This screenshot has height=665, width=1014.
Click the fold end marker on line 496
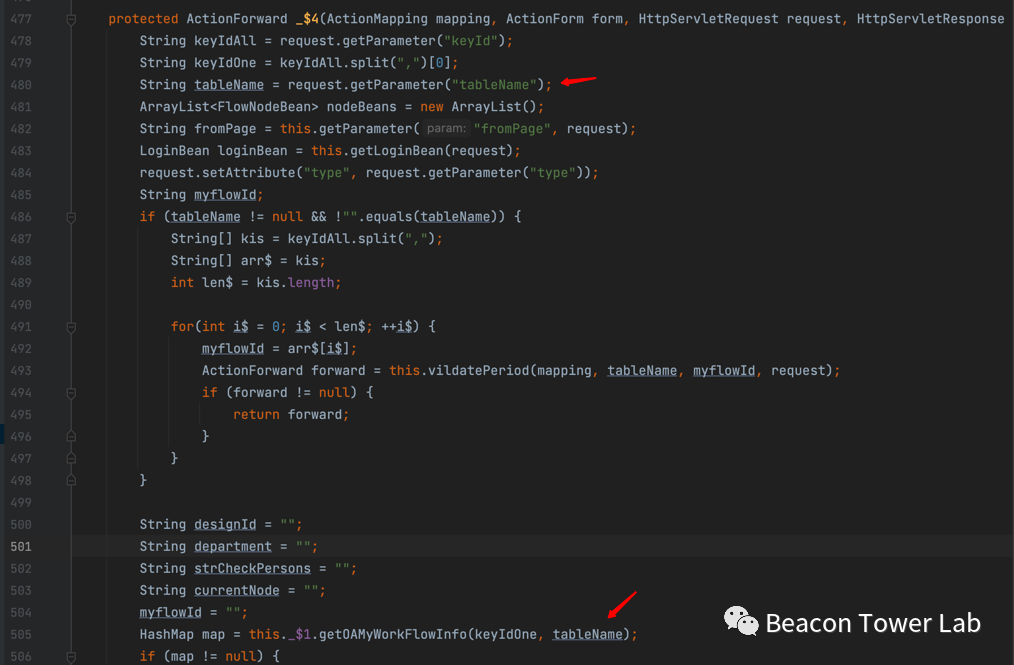[x=71, y=436]
